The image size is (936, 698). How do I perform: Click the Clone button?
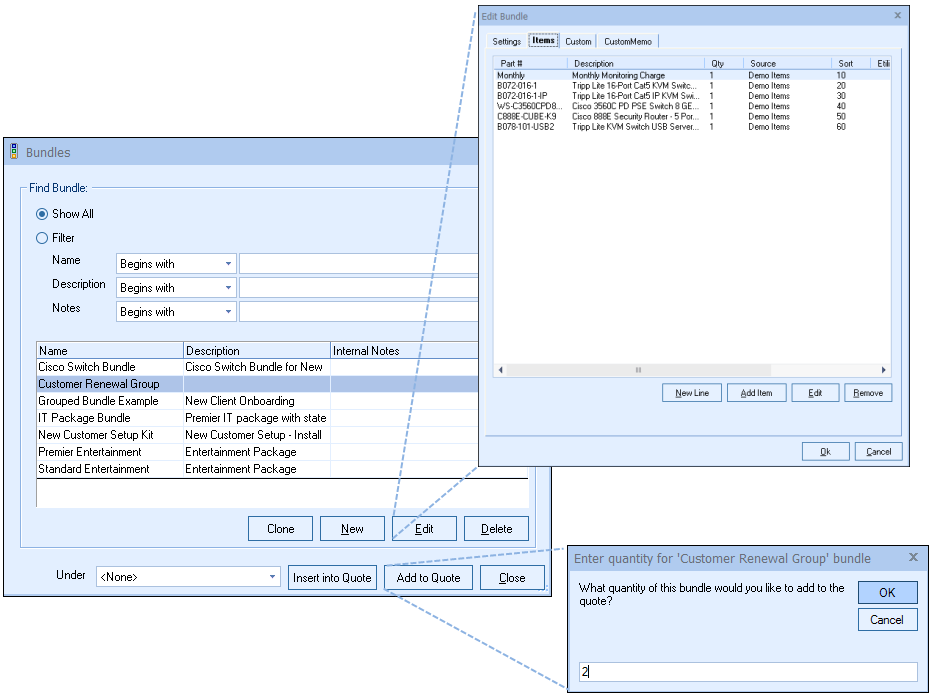tap(280, 529)
